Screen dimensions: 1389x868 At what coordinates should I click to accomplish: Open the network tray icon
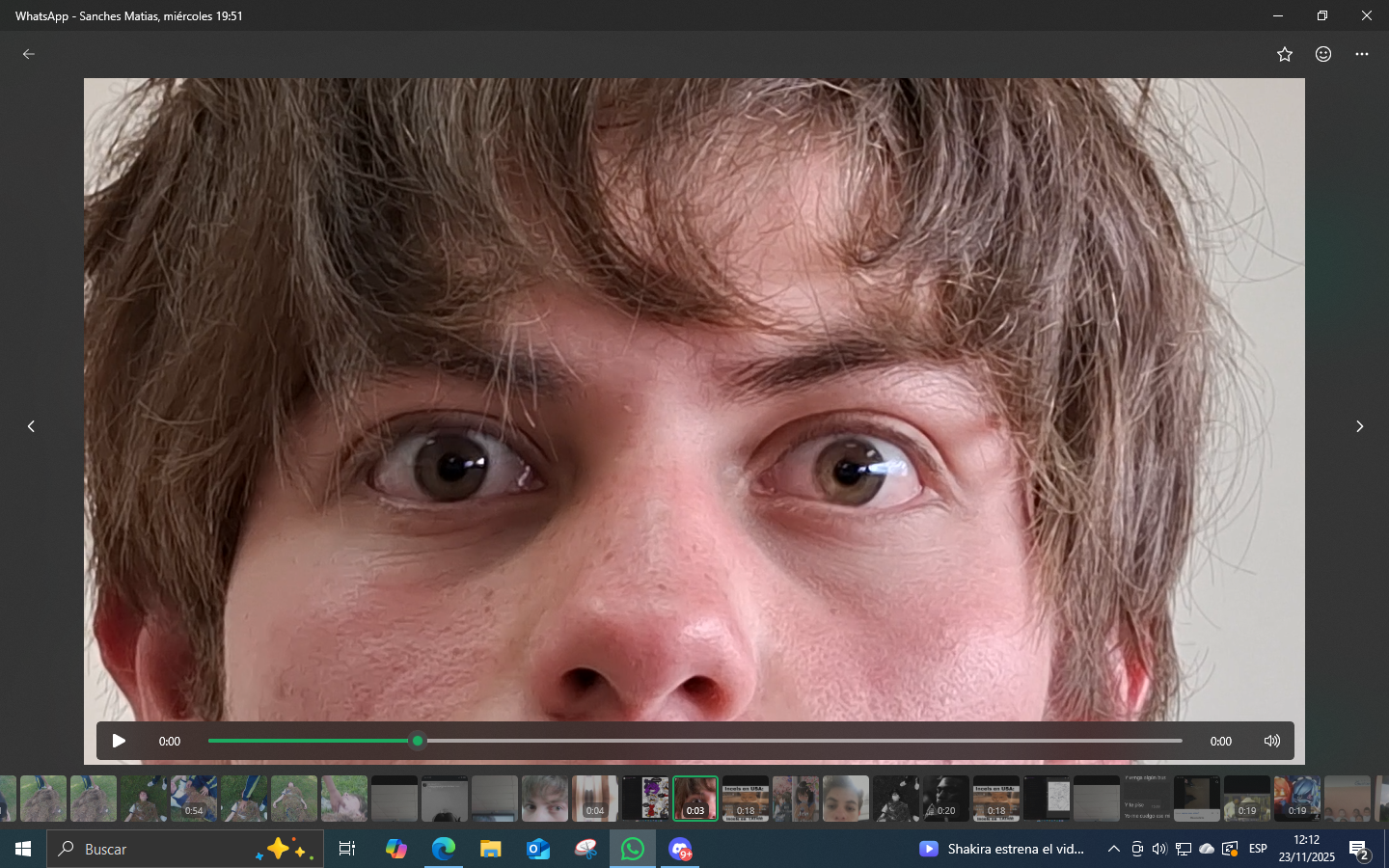pos(1183,849)
